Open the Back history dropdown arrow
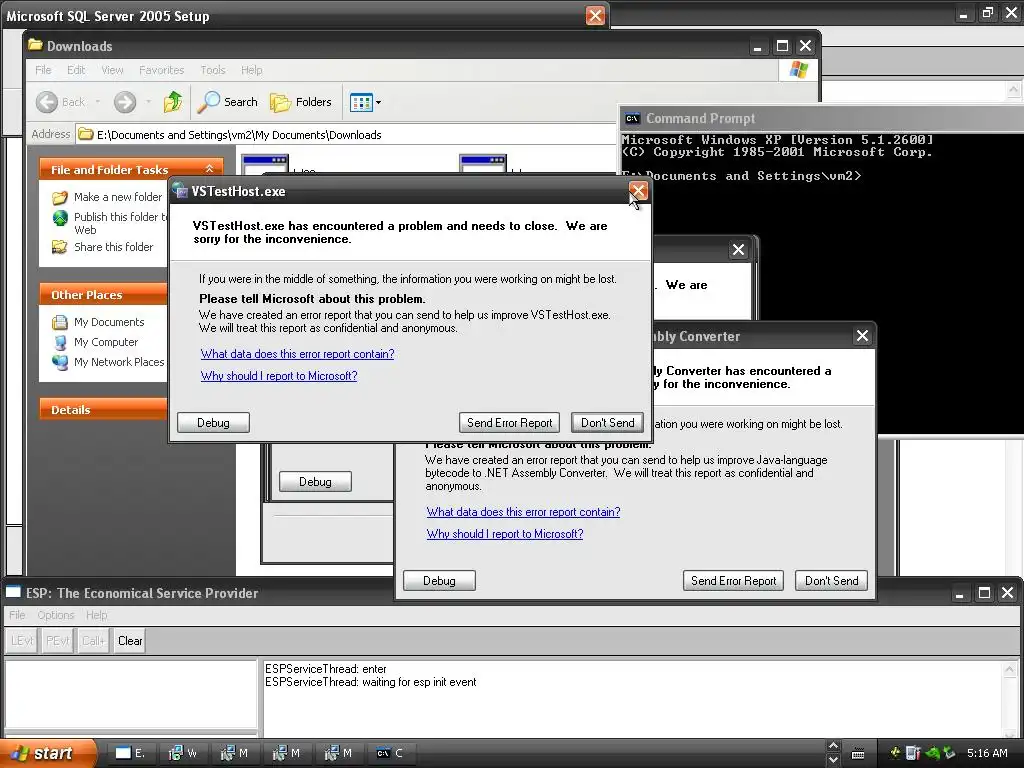1024x768 pixels. pos(98,102)
